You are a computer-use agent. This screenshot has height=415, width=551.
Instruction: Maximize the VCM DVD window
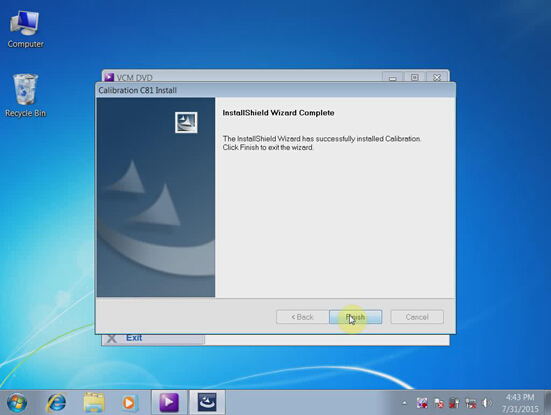pyautogui.click(x=415, y=77)
